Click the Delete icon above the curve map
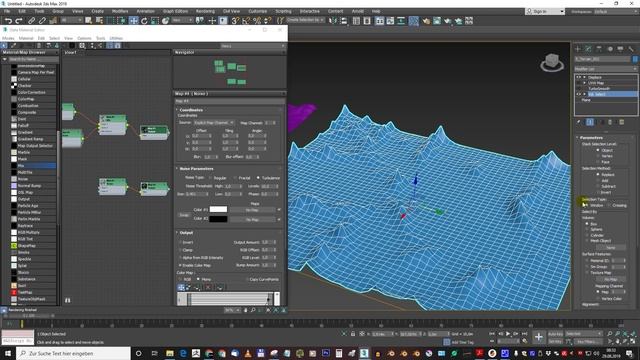The image size is (640, 360). point(208,287)
